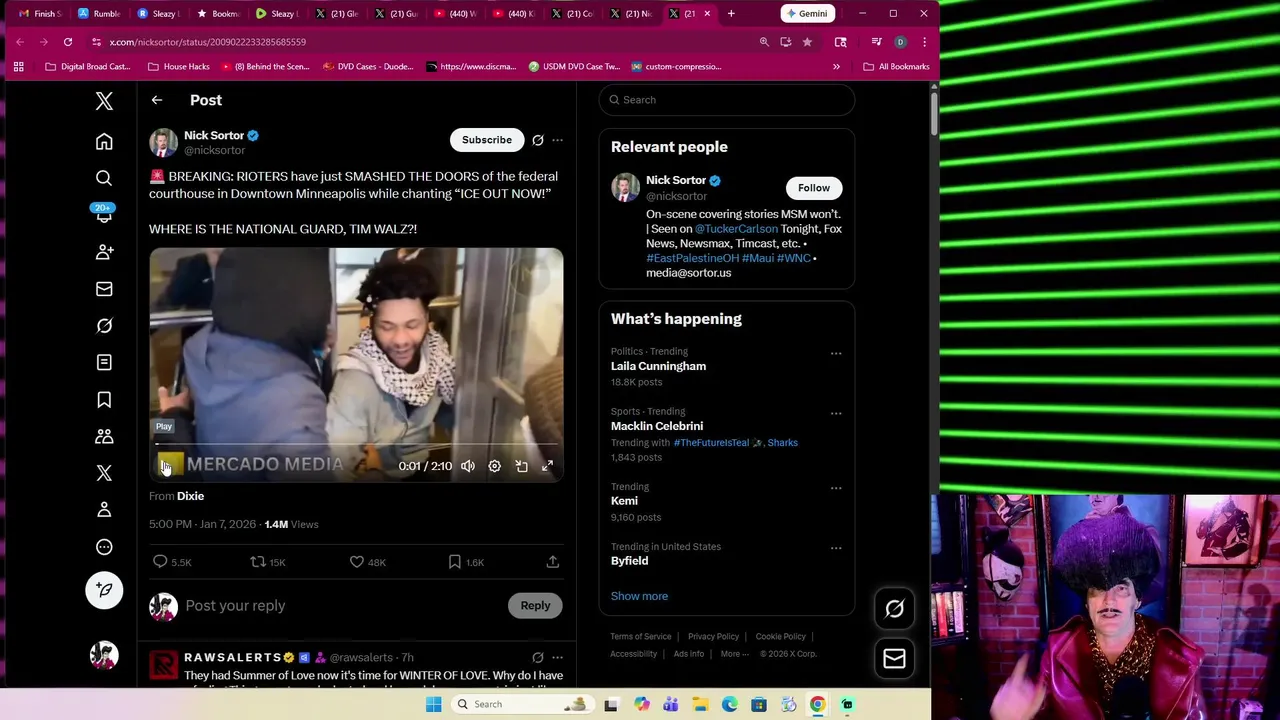Open File Explorer from taskbar
The image size is (1280, 720).
pyautogui.click(x=700, y=704)
